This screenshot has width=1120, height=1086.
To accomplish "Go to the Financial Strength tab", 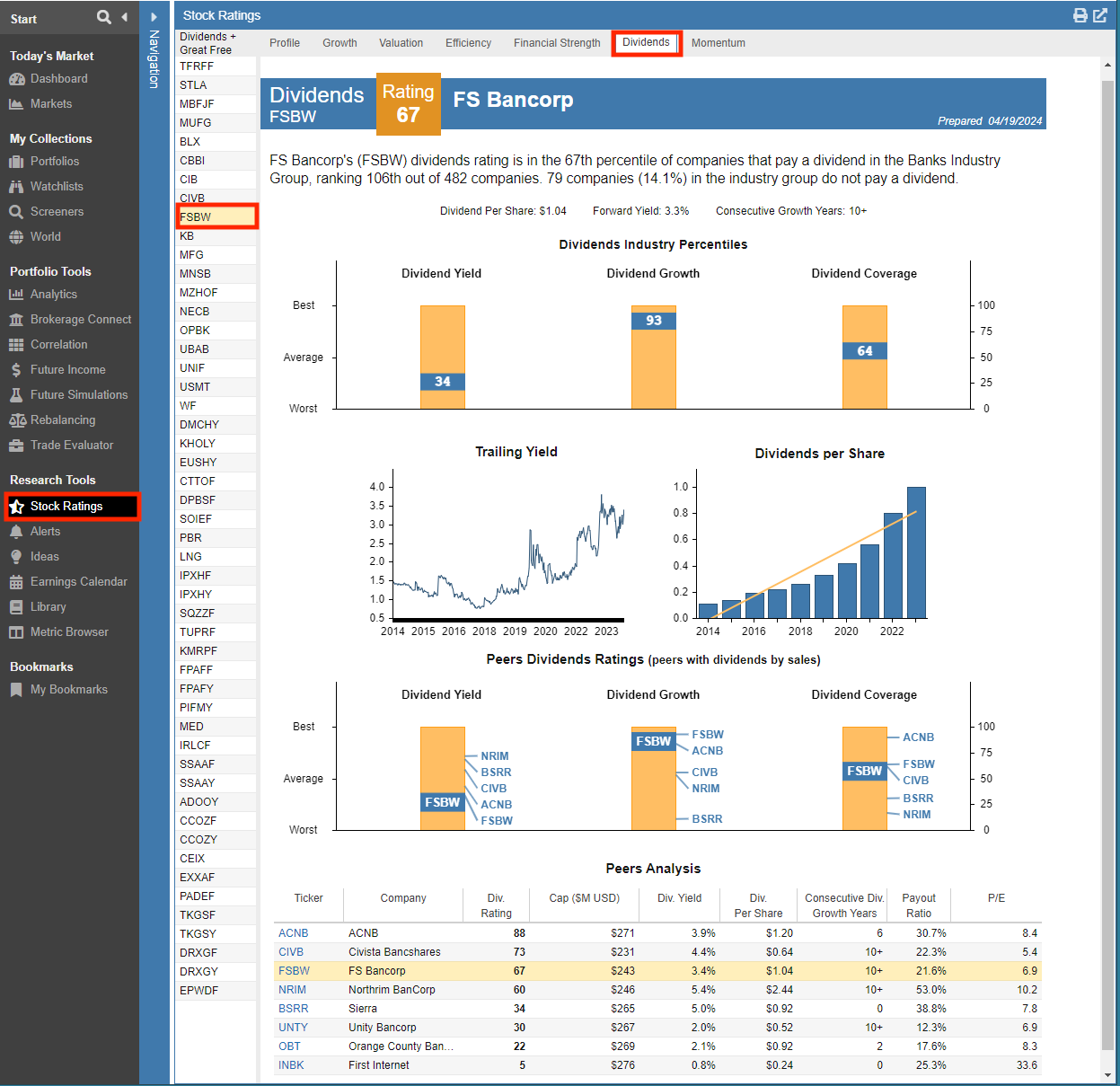I will [557, 43].
